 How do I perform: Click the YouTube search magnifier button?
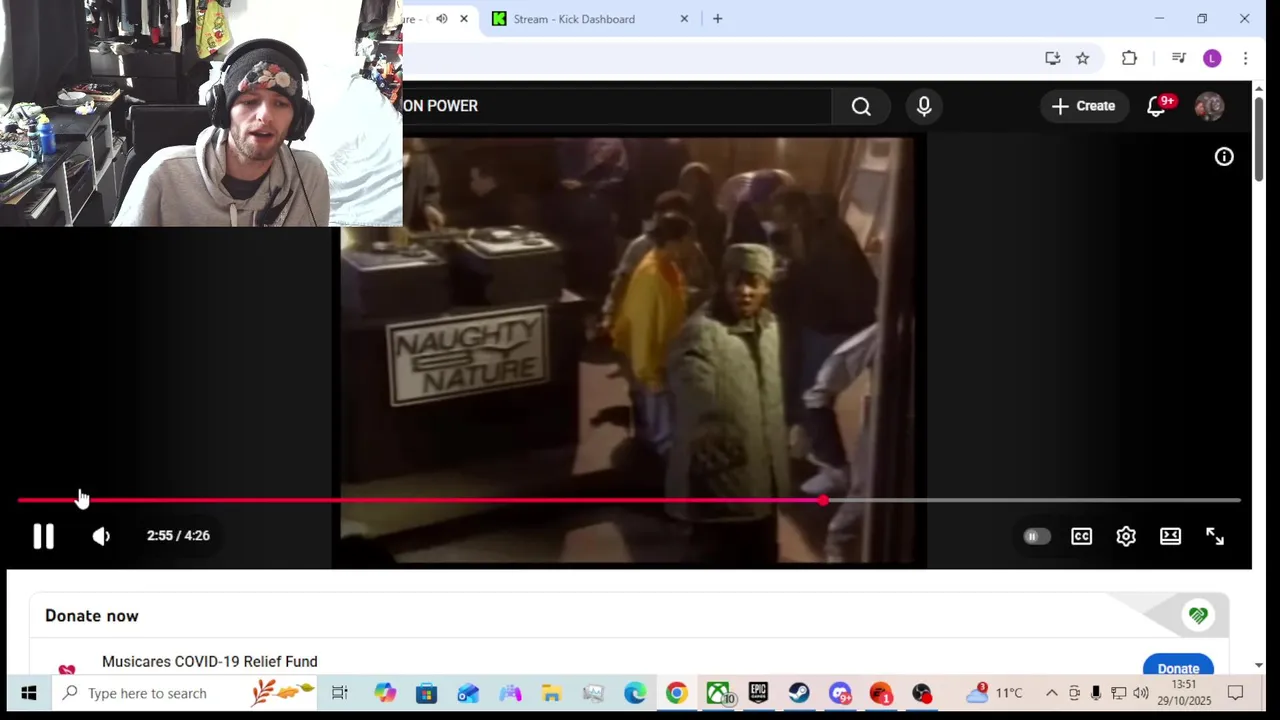pos(861,106)
